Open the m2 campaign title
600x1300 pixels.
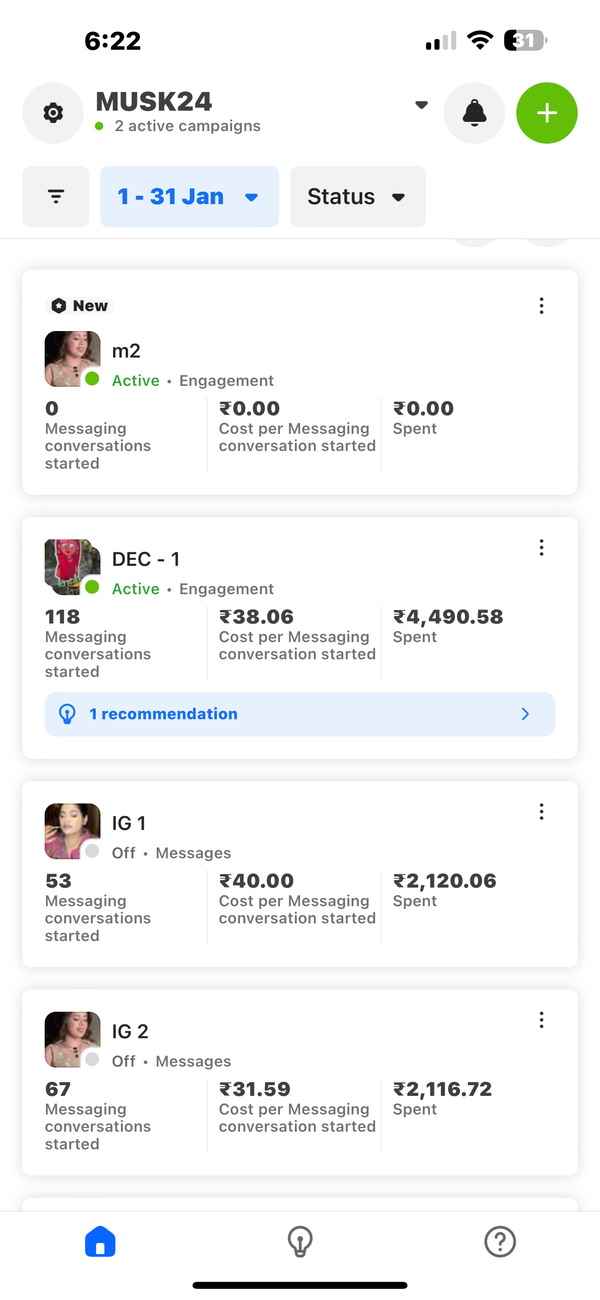tap(125, 350)
